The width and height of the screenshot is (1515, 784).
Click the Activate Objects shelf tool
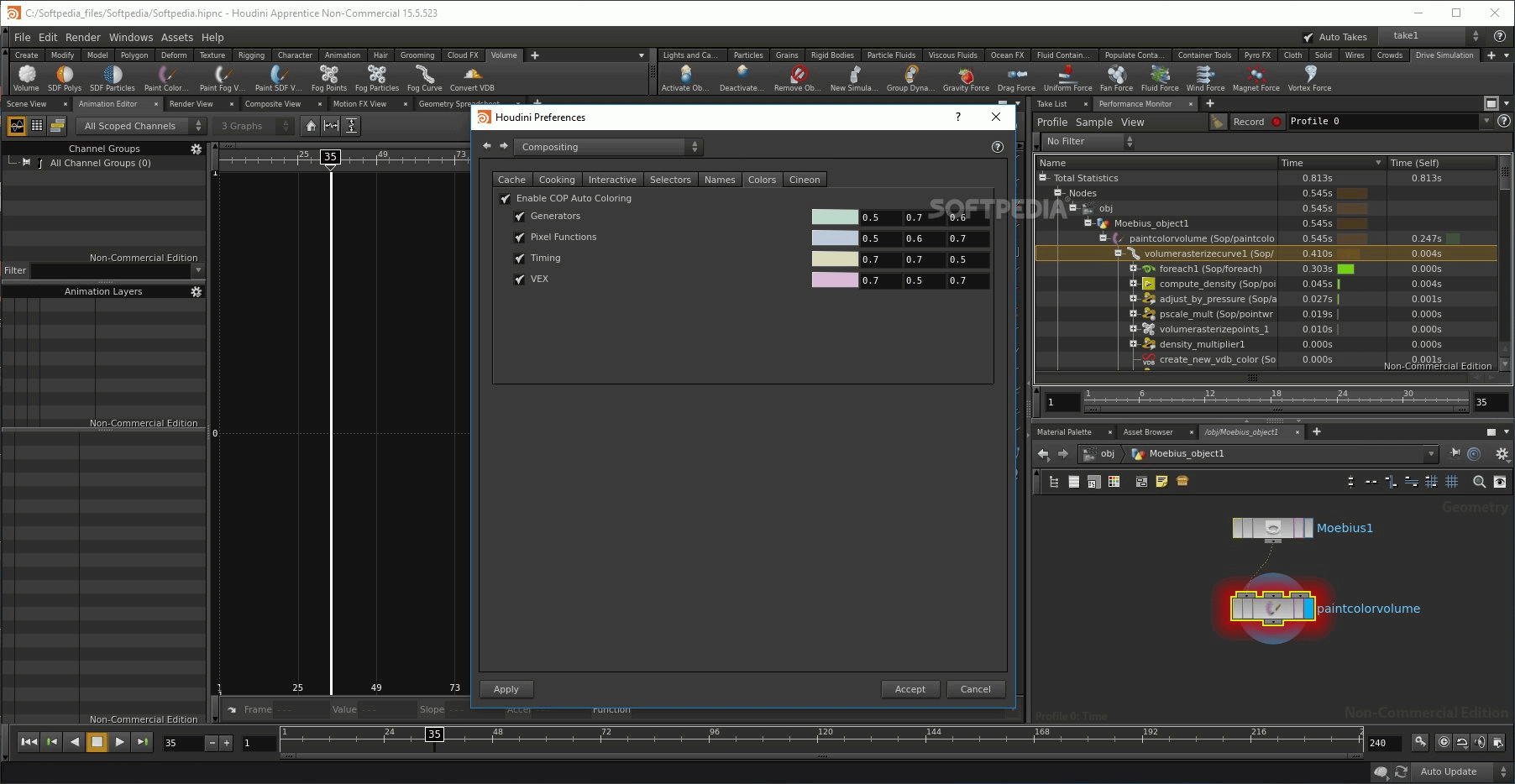coord(685,79)
